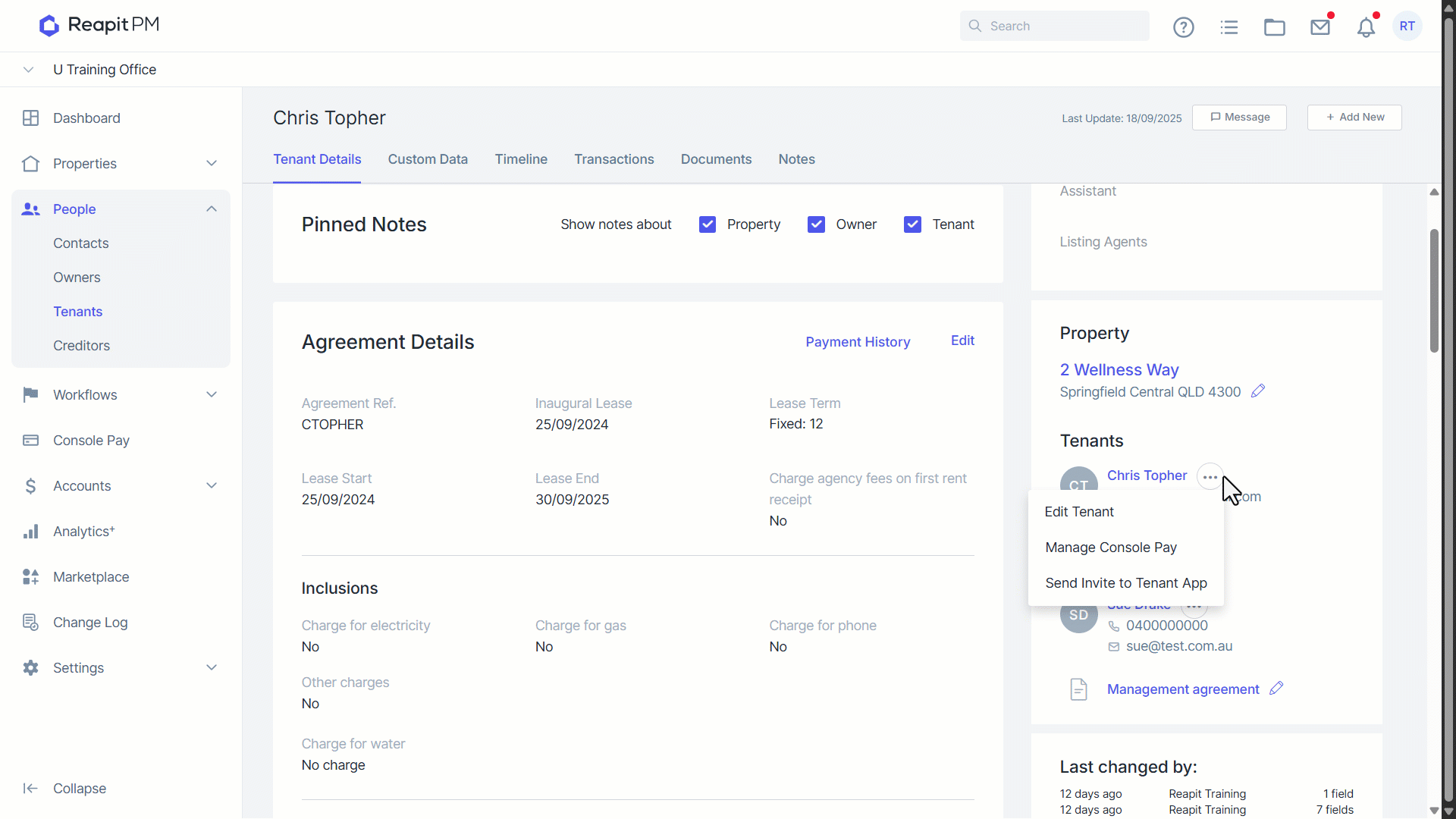This screenshot has height=819, width=1456.
Task: Open Creditors in the People submenu
Action: [81, 346]
